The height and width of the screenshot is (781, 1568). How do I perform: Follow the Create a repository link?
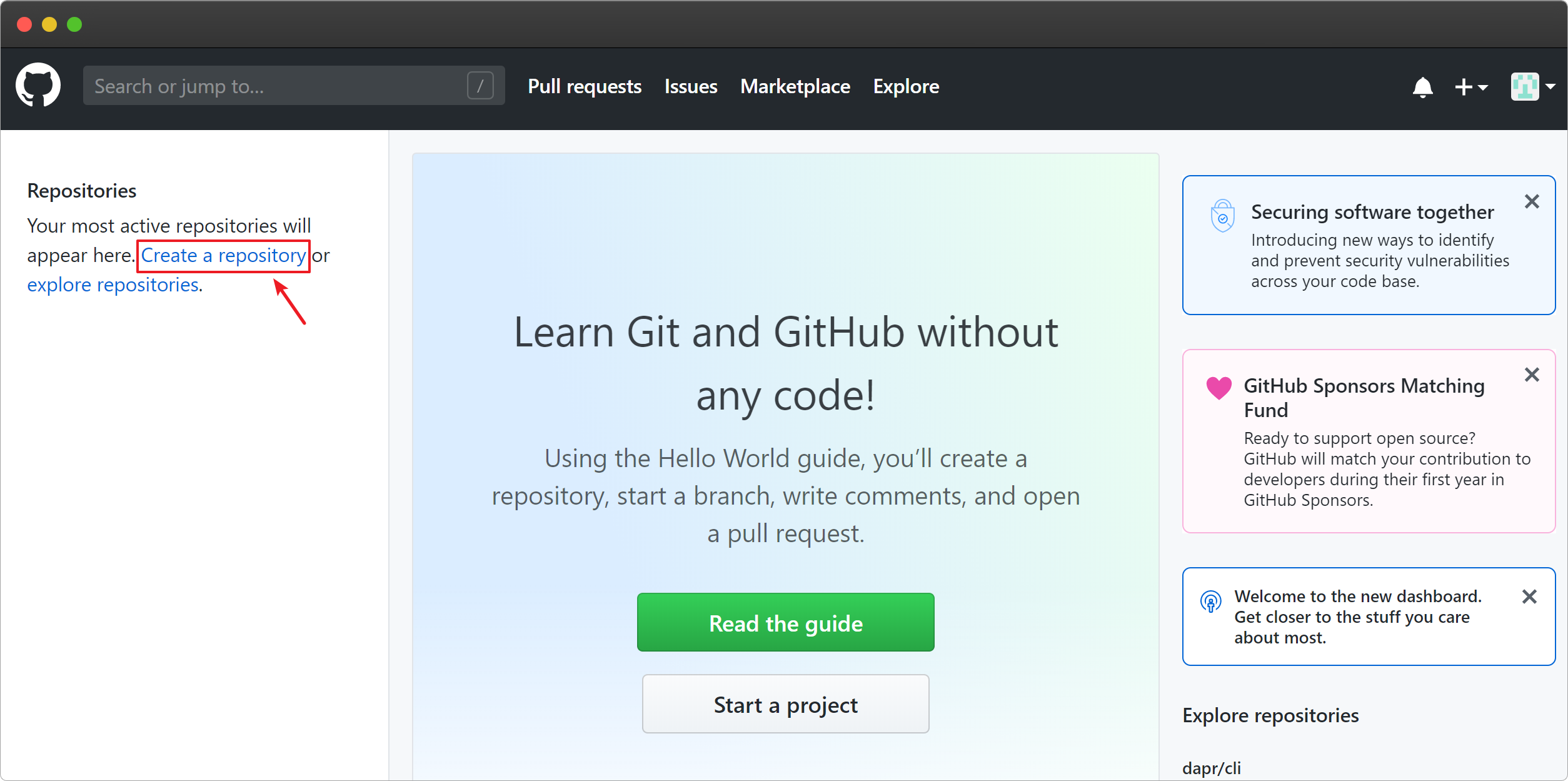point(223,256)
